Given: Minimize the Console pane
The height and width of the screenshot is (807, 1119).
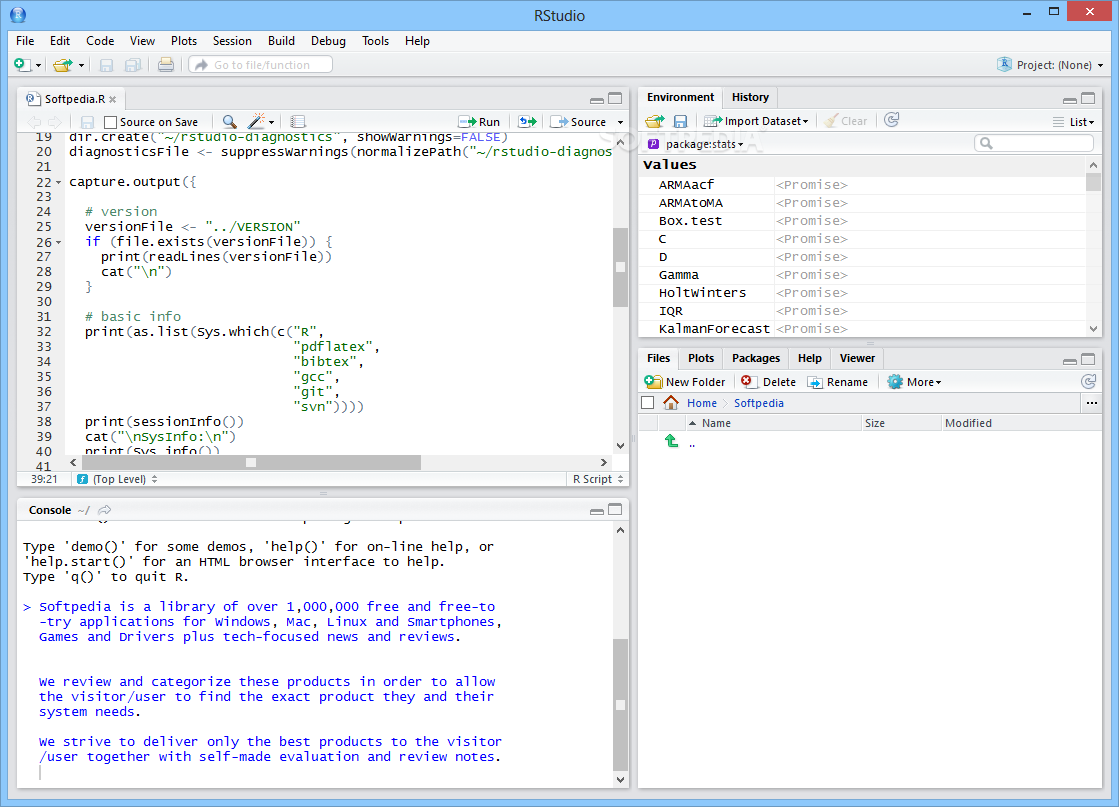Looking at the screenshot, I should pyautogui.click(x=597, y=511).
